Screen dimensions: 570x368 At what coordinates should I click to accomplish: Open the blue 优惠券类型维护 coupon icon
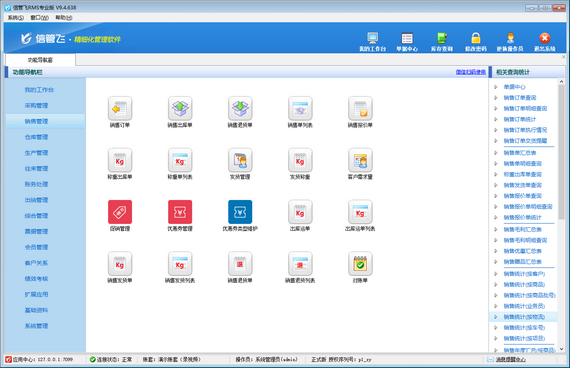coord(240,212)
